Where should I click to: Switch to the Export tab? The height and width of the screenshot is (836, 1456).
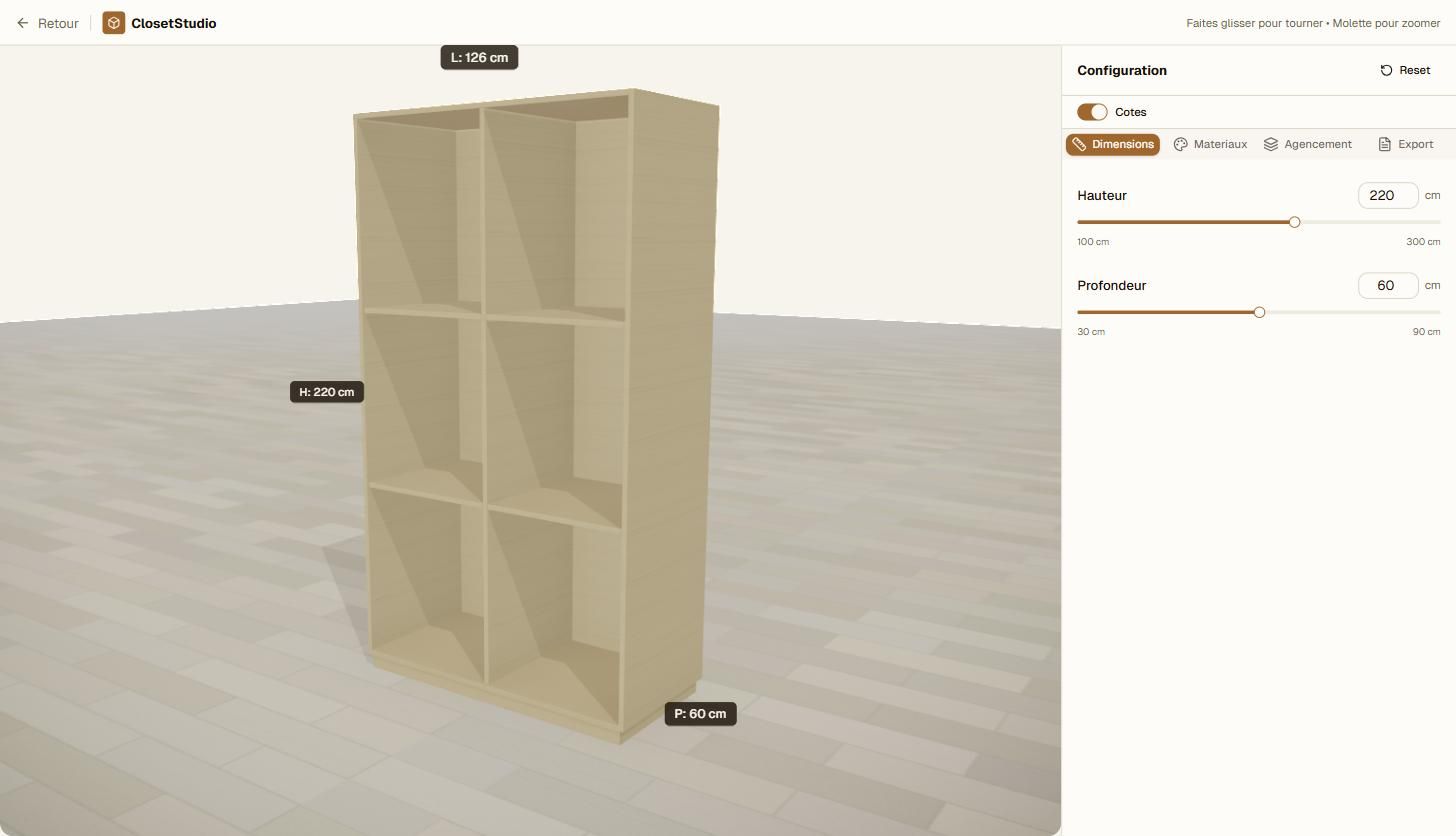tap(1405, 144)
